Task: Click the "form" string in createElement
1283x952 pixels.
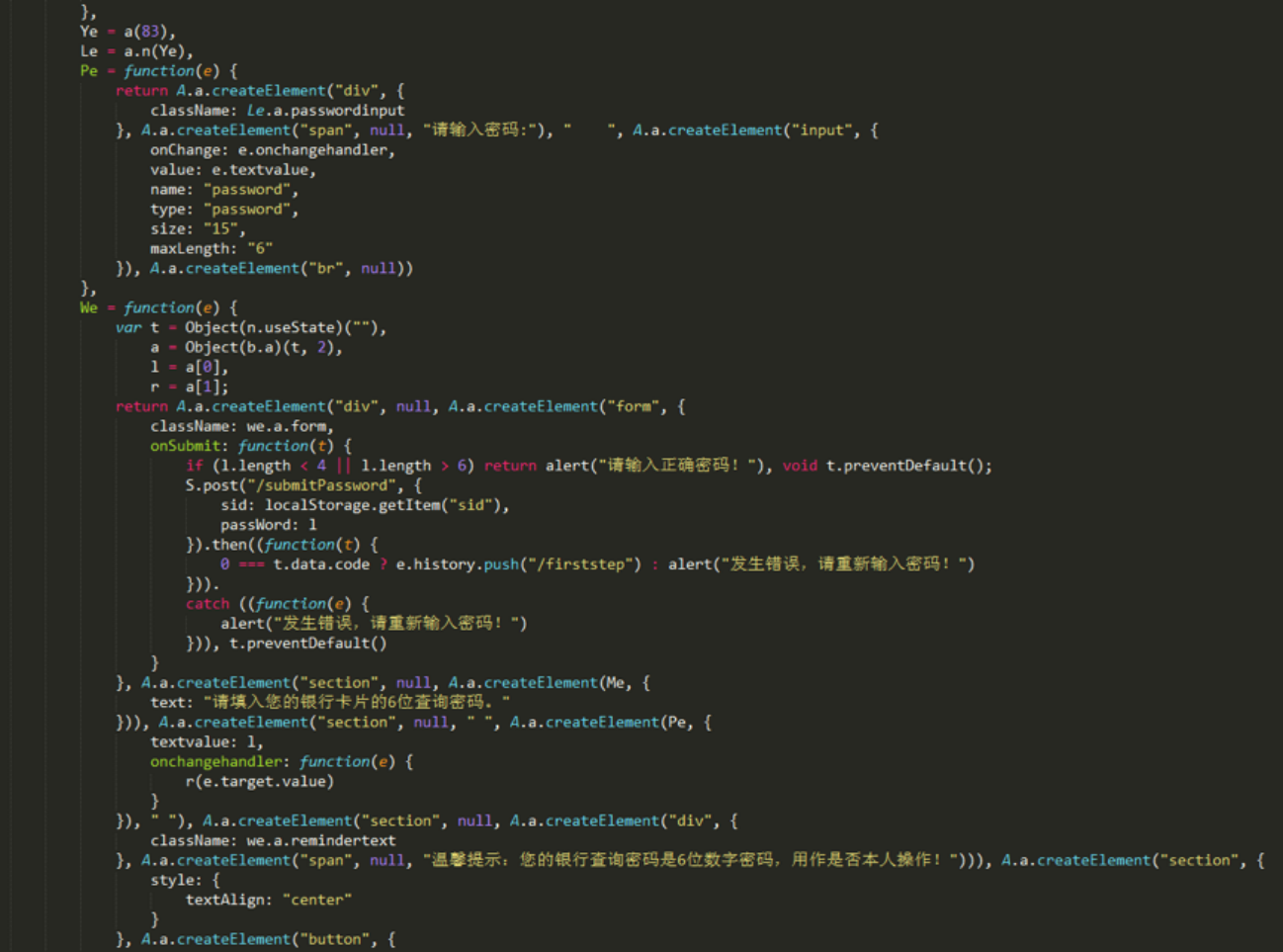Action: point(633,407)
